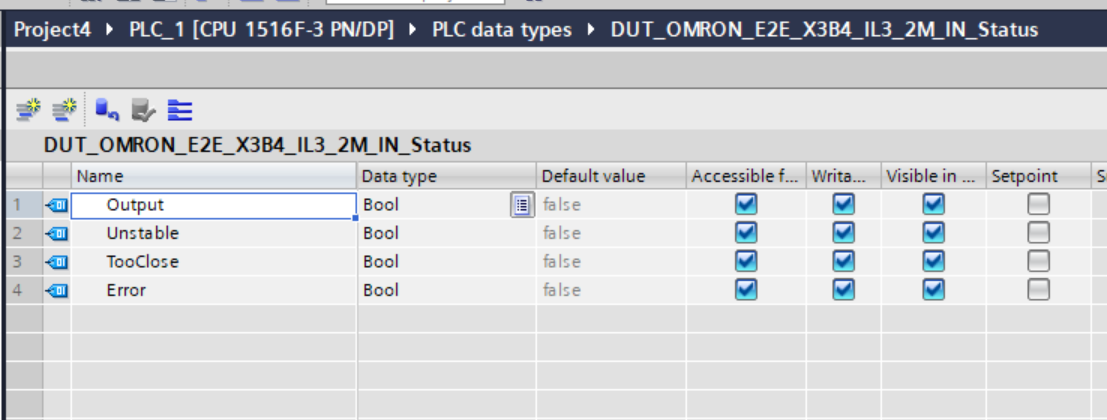Click Bool data type of TooClose row
The image size is (1107, 420).
pyautogui.click(x=381, y=261)
